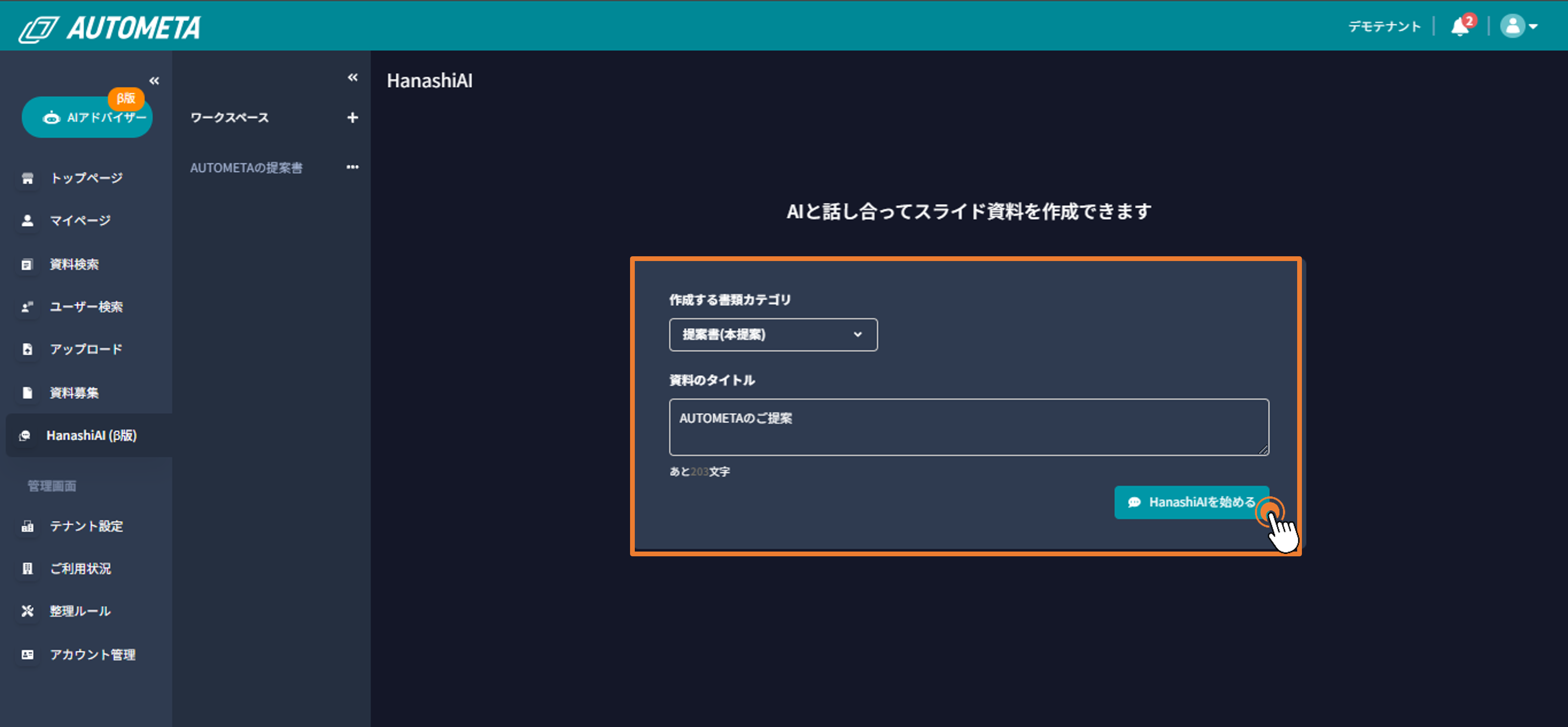Click the 資料募集 document icon
This screenshot has height=727, width=1568.
coord(28,393)
